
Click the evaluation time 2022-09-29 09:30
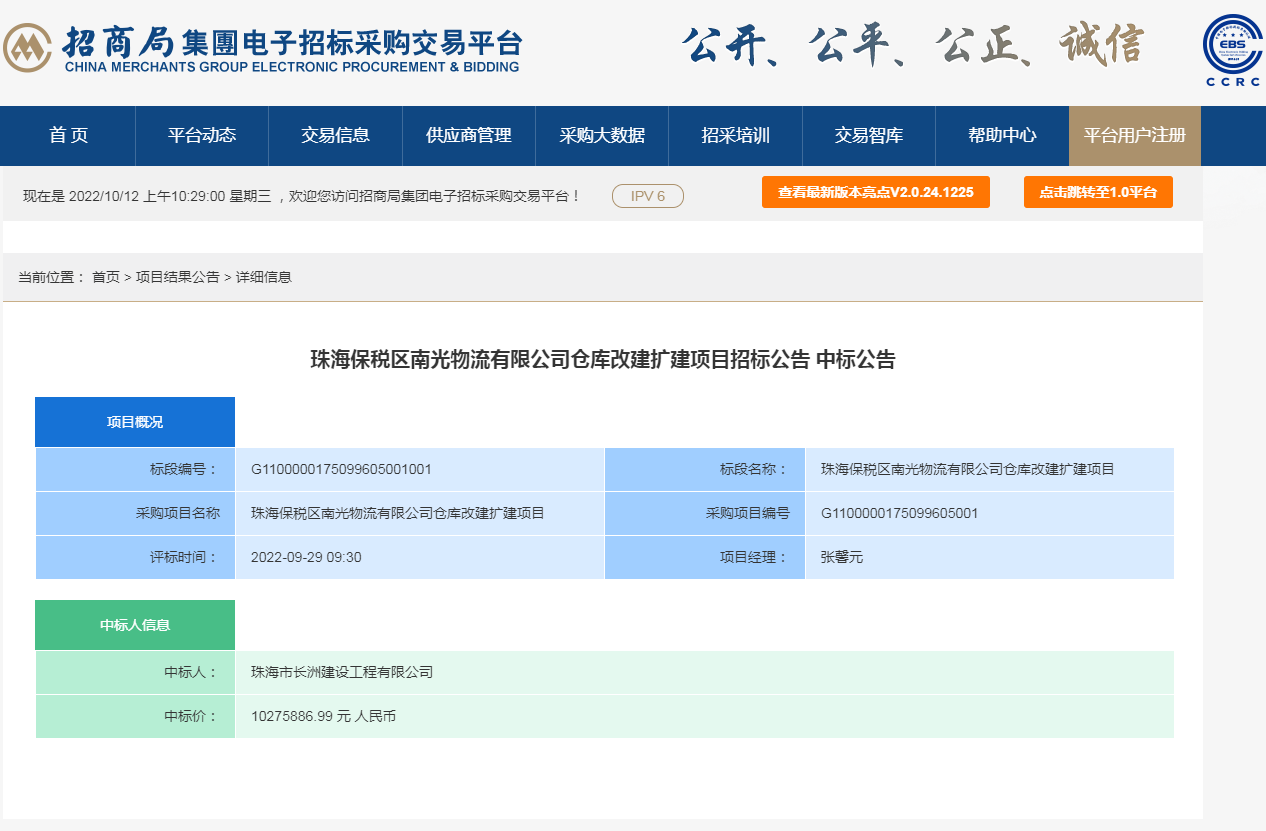coord(306,557)
